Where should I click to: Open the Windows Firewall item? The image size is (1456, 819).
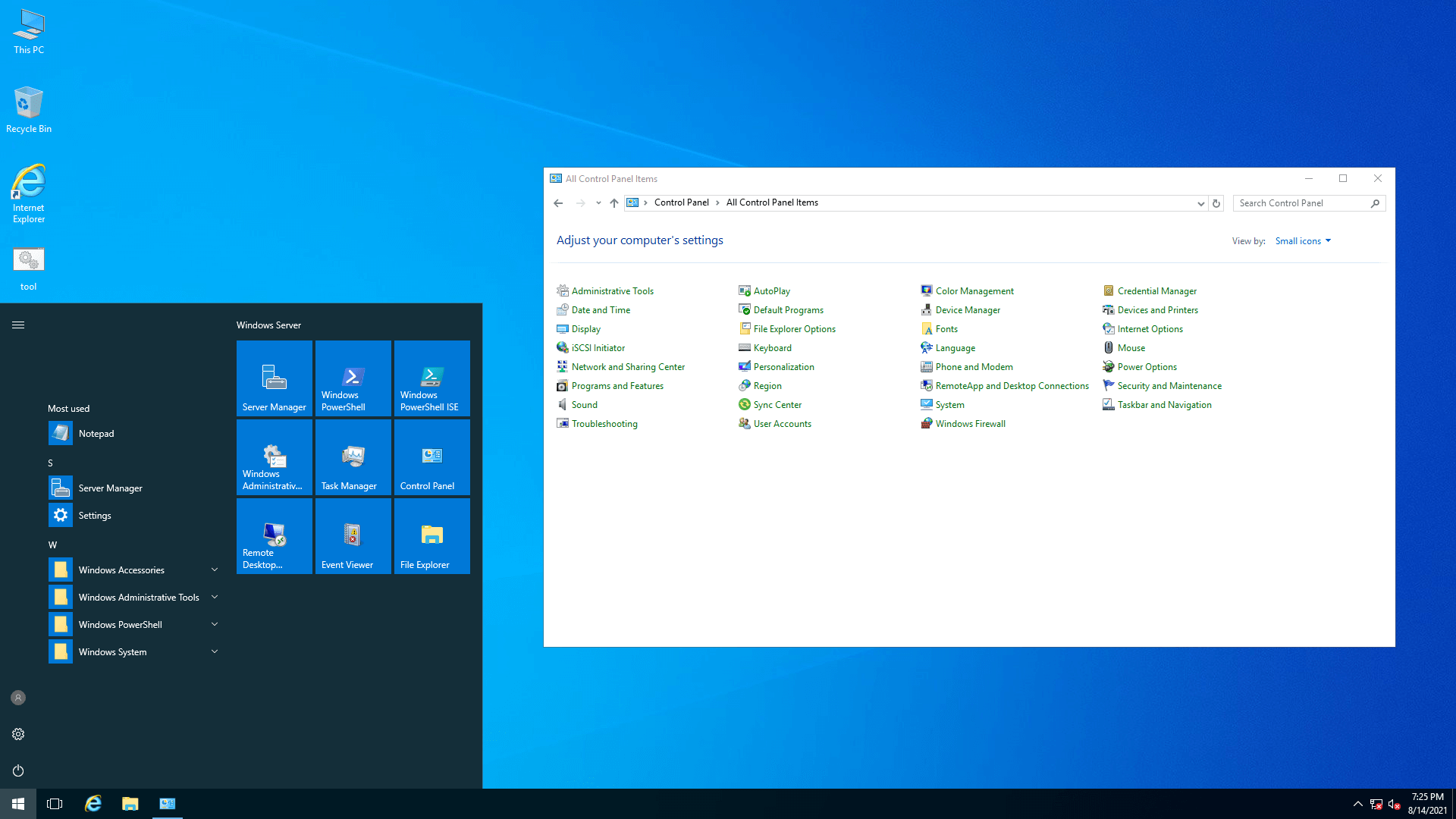970,424
